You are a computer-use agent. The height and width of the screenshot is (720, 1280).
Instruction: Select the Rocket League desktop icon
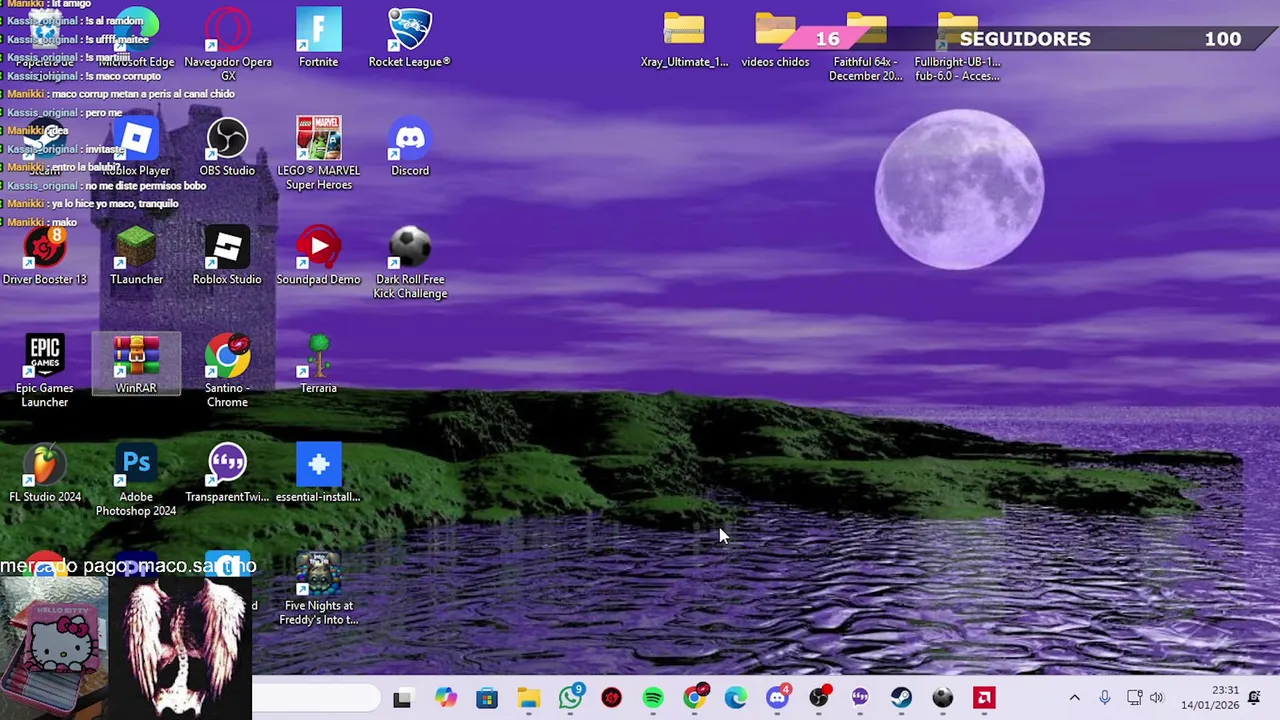click(x=410, y=40)
